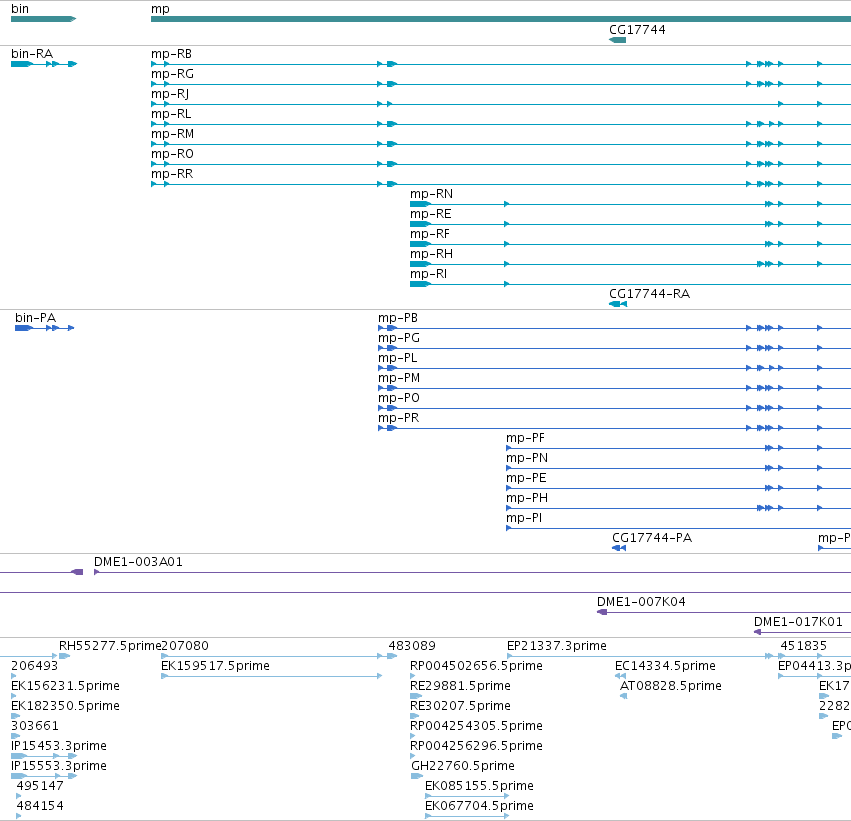Click protein mp-PF label
Image resolution: width=851 pixels, height=821 pixels.
click(x=525, y=438)
